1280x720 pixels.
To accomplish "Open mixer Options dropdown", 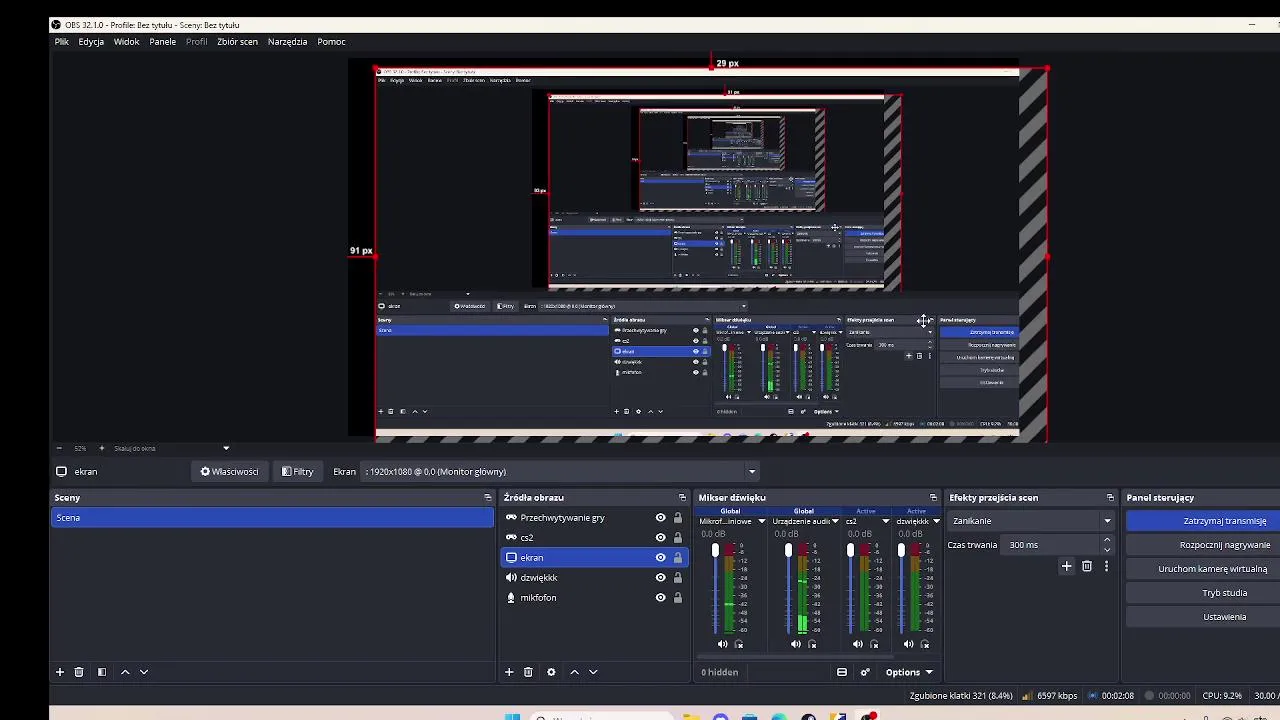I will coord(908,672).
